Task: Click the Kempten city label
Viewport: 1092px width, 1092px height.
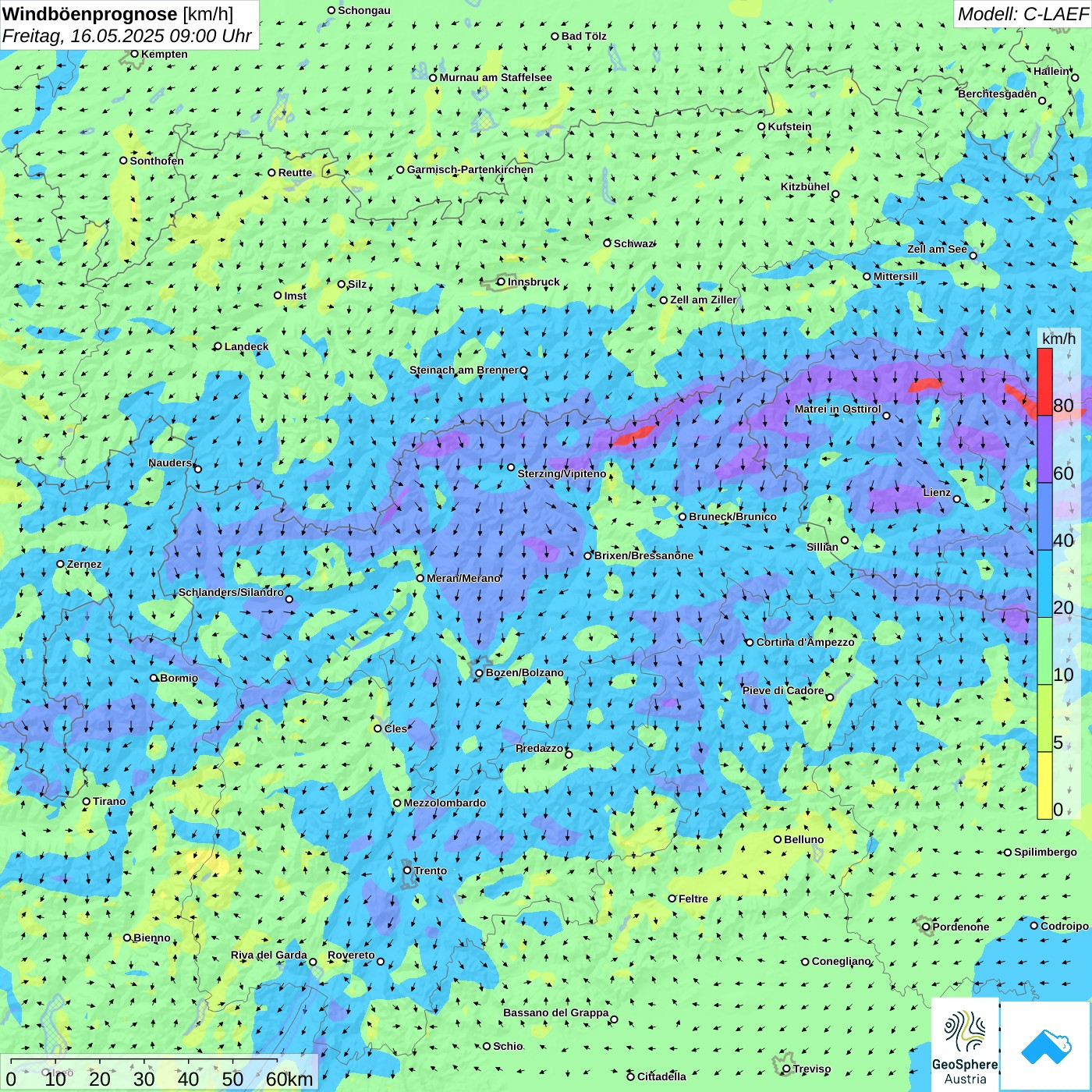Action: pos(164,54)
